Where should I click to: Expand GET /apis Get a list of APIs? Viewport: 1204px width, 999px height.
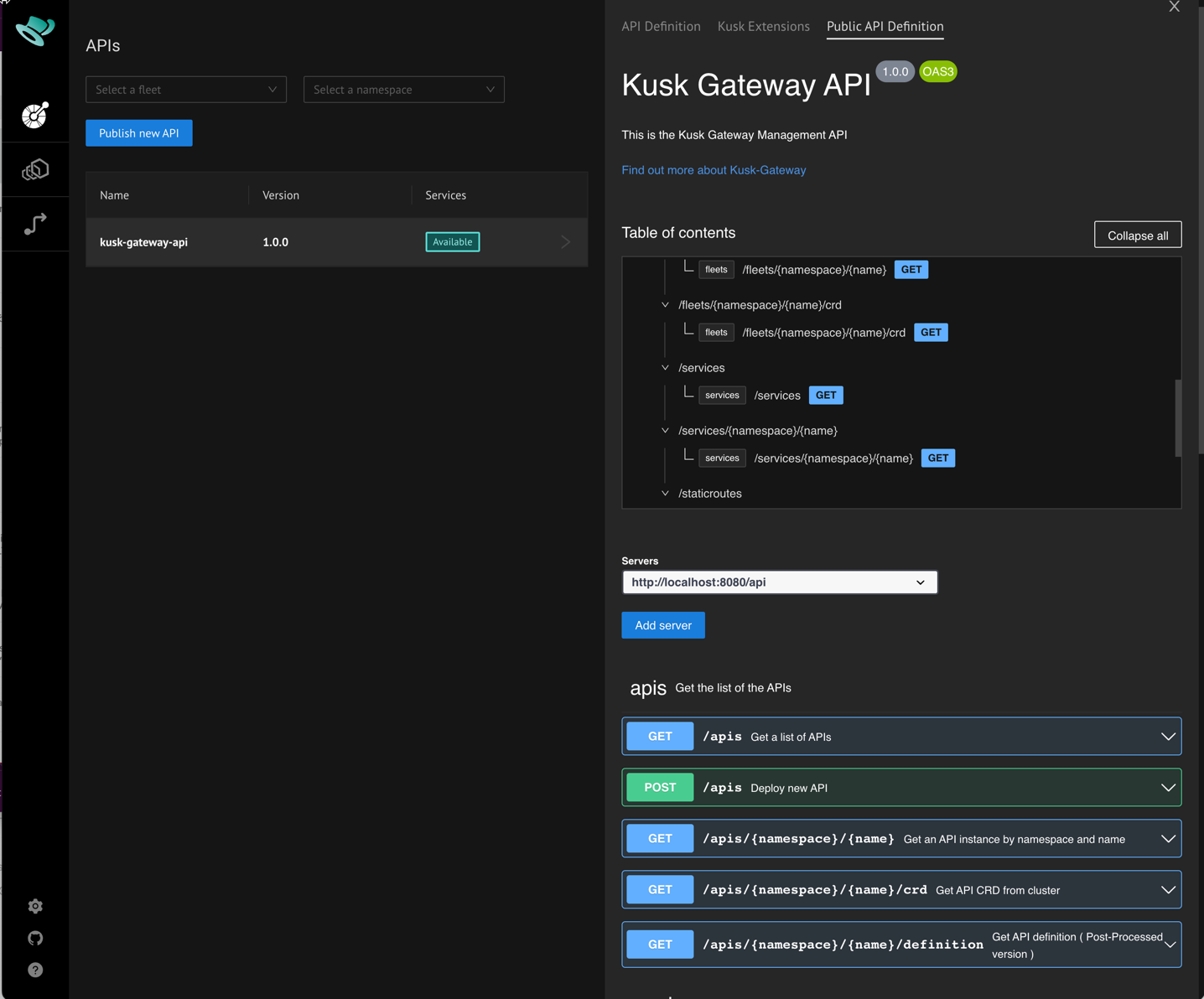(x=901, y=737)
